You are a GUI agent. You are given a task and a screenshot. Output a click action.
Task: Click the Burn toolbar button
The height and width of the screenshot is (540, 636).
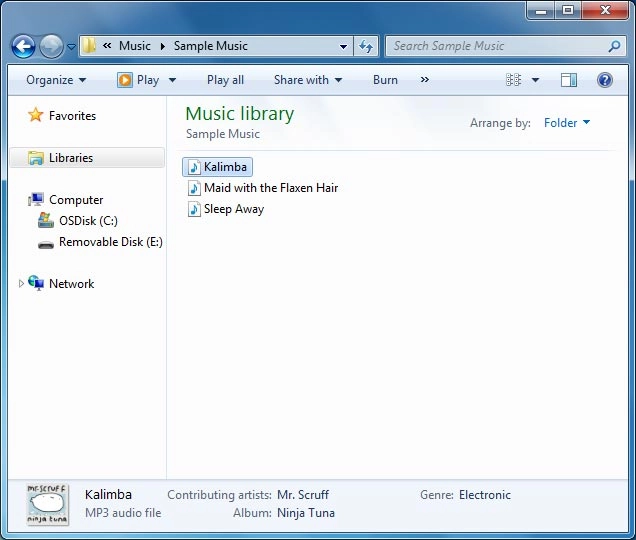point(385,80)
